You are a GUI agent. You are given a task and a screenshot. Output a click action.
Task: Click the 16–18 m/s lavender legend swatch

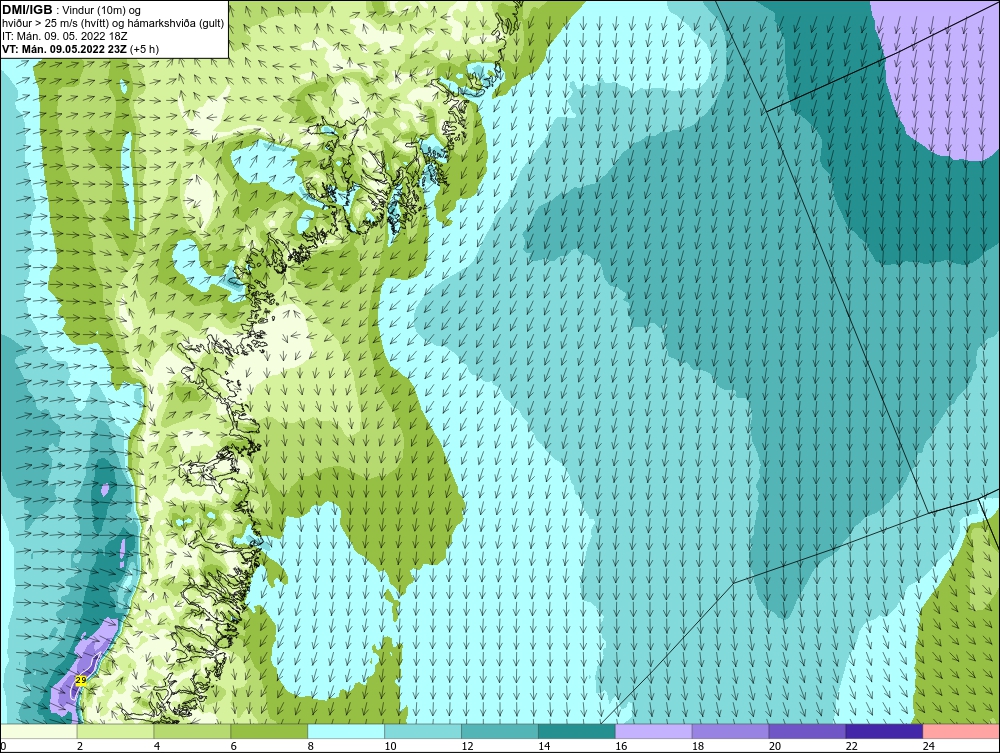coord(654,731)
